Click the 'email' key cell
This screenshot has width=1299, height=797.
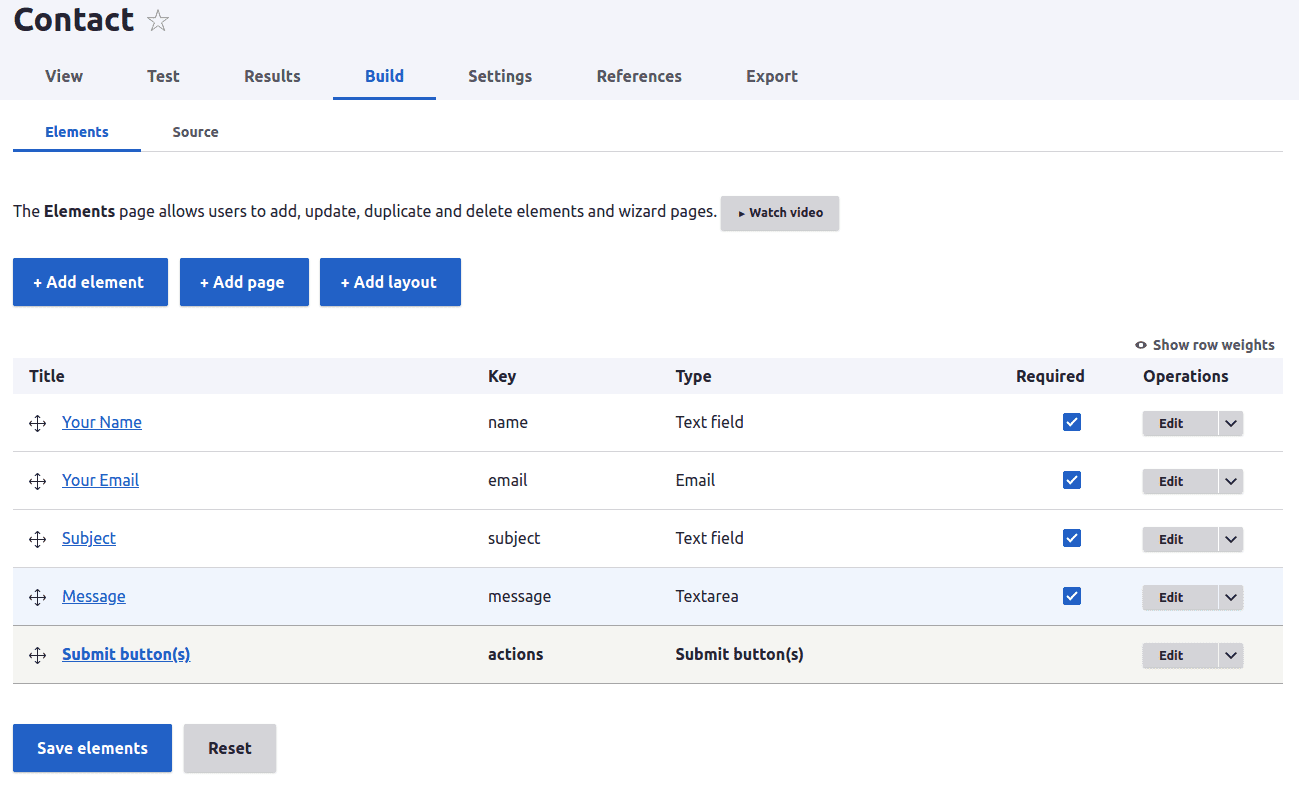coord(508,480)
